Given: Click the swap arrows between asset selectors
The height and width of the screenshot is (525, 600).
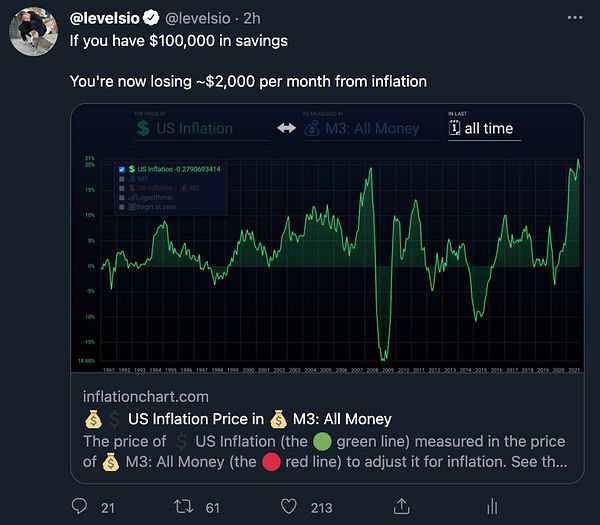Looking at the screenshot, I should pos(286,129).
